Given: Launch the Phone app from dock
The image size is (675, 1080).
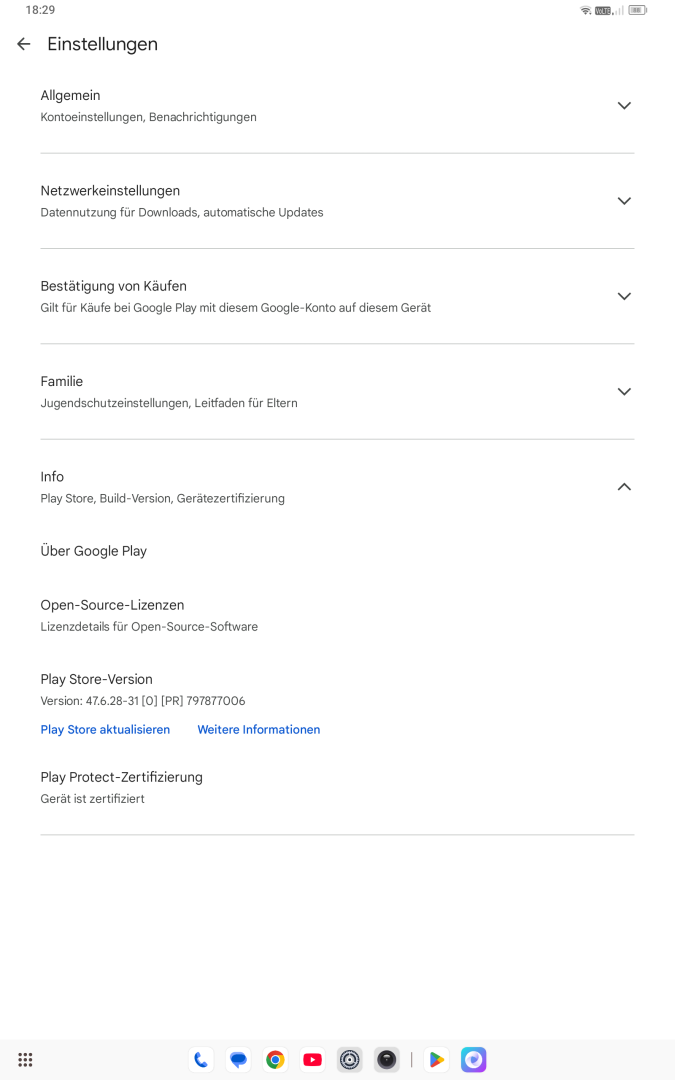Looking at the screenshot, I should click(x=201, y=1059).
